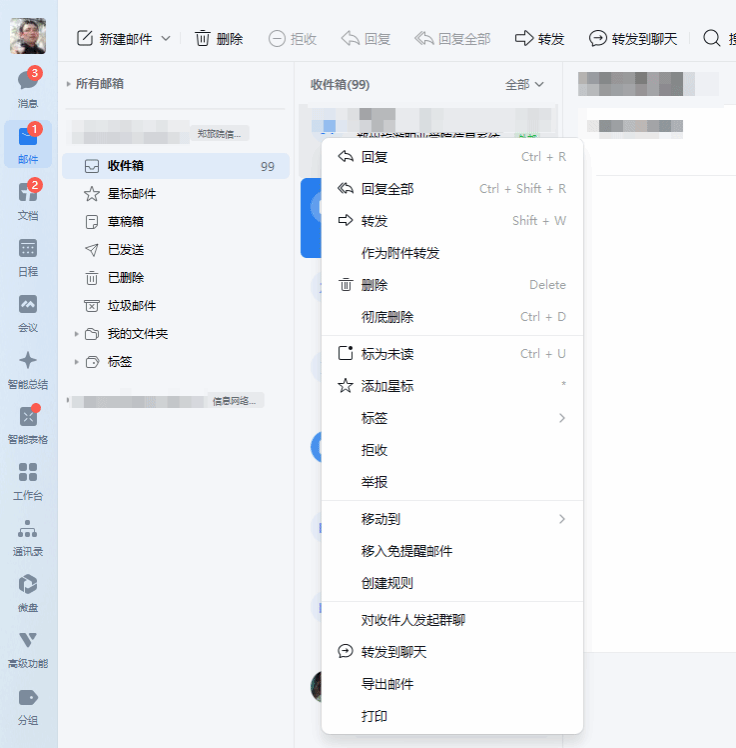Open the Docs icon in sidebar
736x748 pixels.
point(28,197)
